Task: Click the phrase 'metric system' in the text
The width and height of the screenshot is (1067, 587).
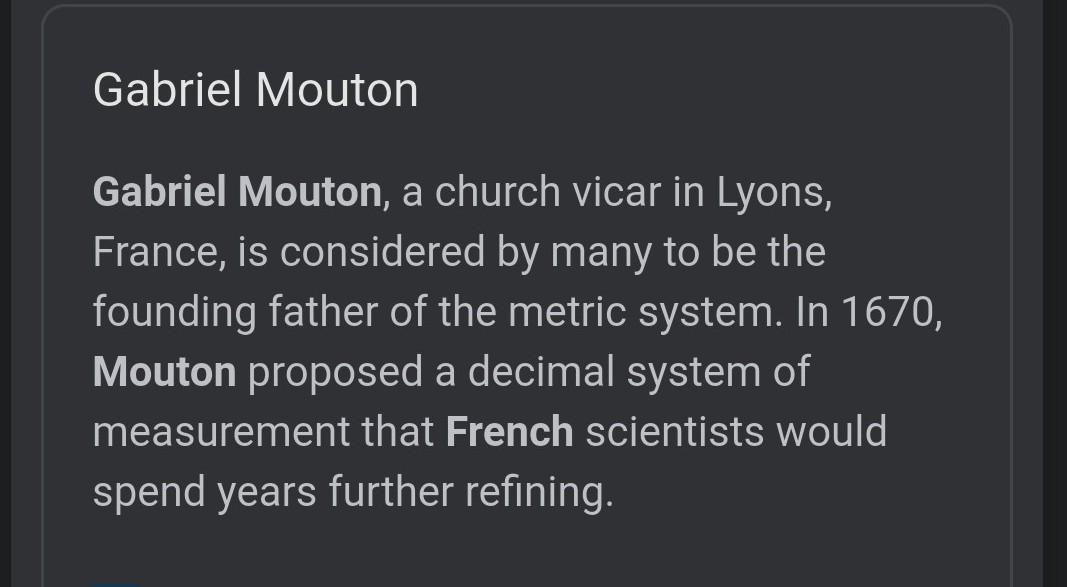Action: coord(642,314)
